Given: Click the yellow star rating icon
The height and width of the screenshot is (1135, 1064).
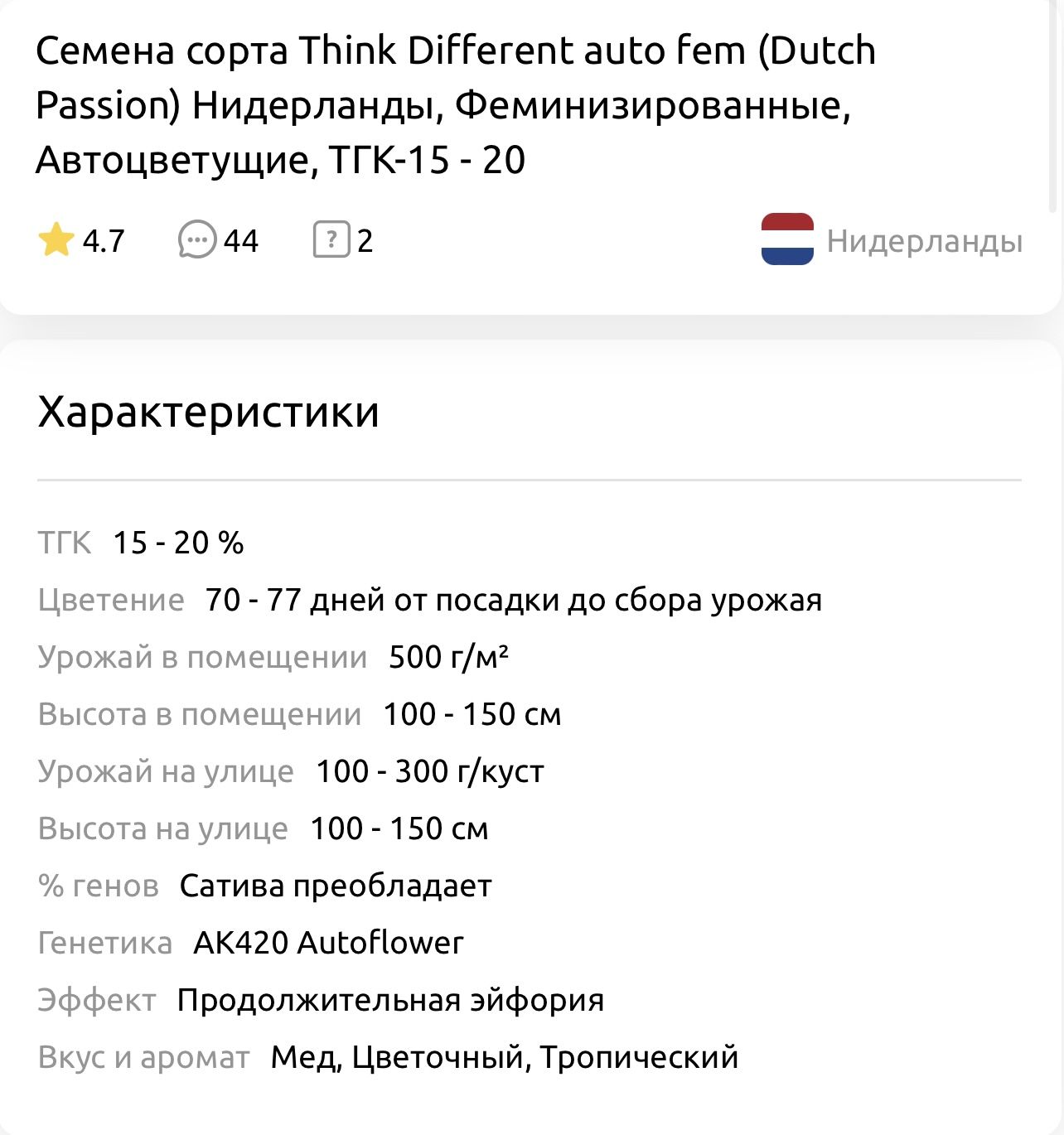Looking at the screenshot, I should (56, 240).
